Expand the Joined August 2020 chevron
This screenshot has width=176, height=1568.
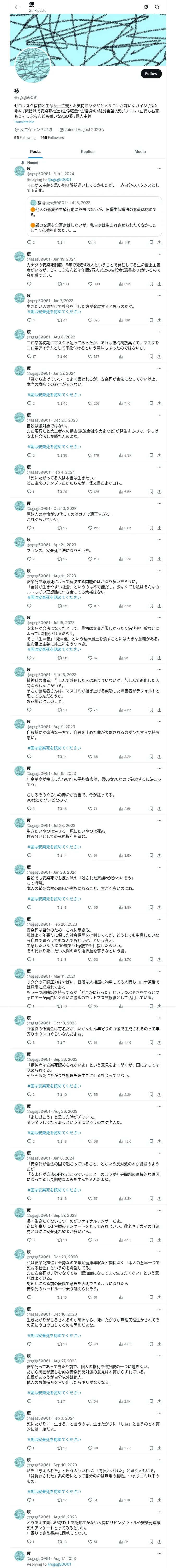pos(104,130)
